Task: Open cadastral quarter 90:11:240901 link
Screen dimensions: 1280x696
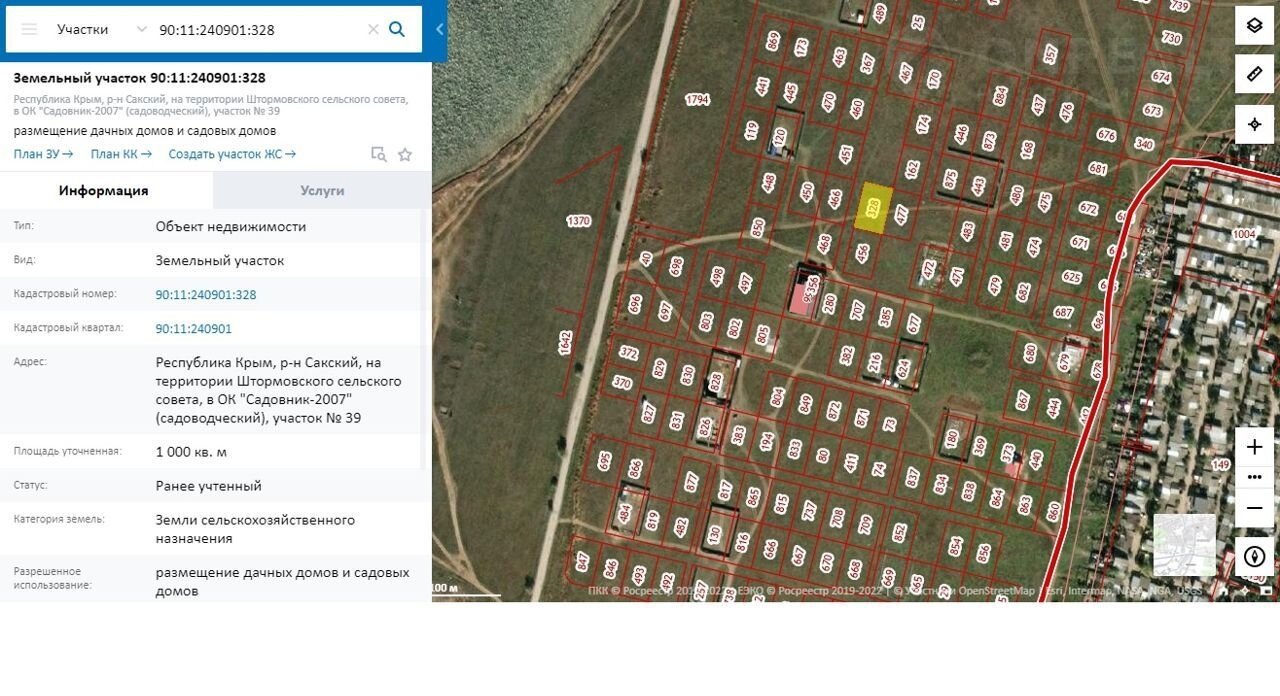Action: click(193, 328)
